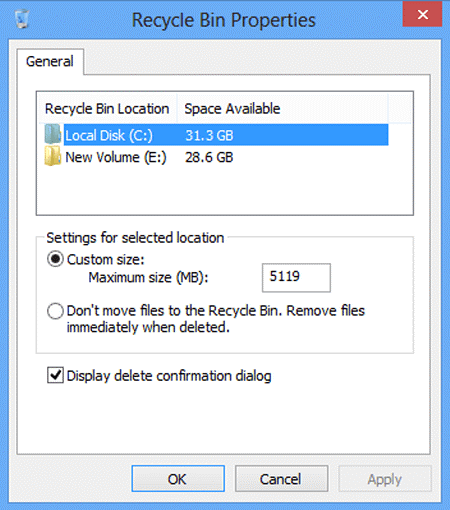The height and width of the screenshot is (510, 450).
Task: Click empty area below New Volume in list
Action: click(225, 191)
